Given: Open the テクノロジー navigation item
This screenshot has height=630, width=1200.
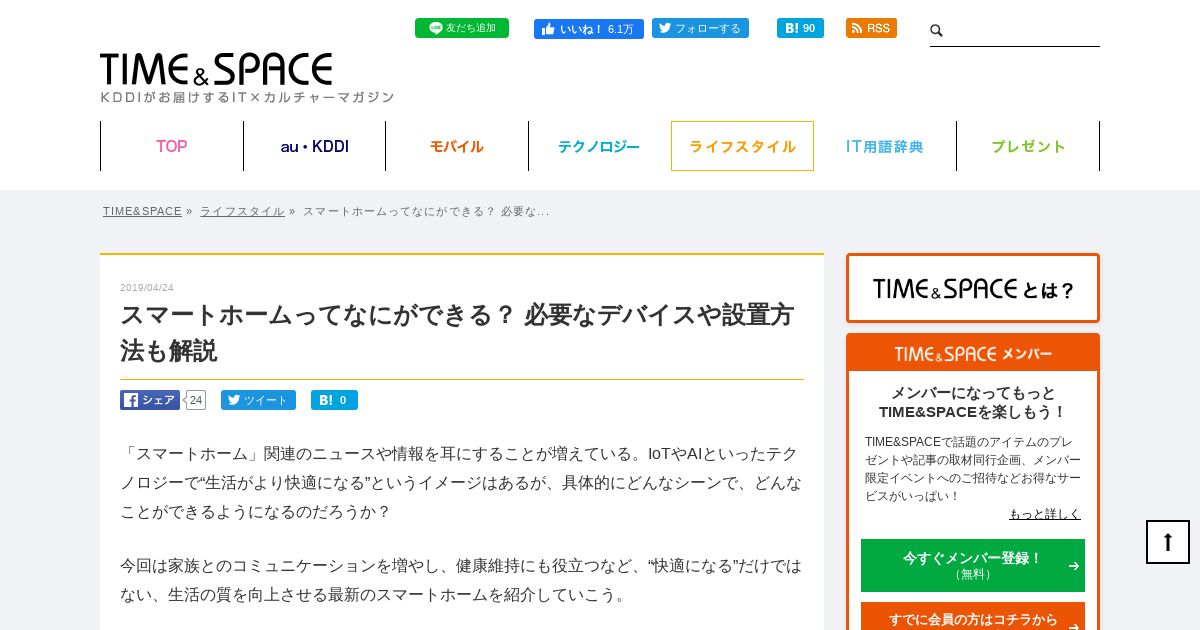Looking at the screenshot, I should point(599,146).
